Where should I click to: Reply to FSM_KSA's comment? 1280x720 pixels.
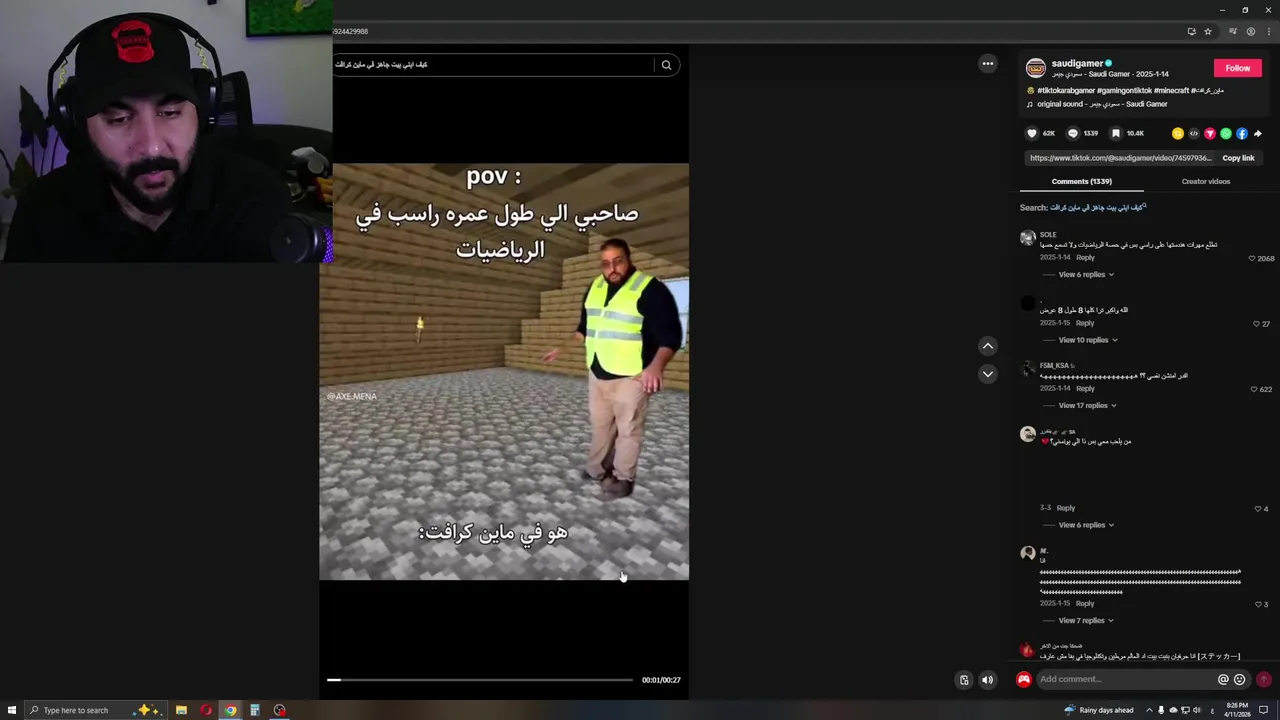tap(1085, 389)
